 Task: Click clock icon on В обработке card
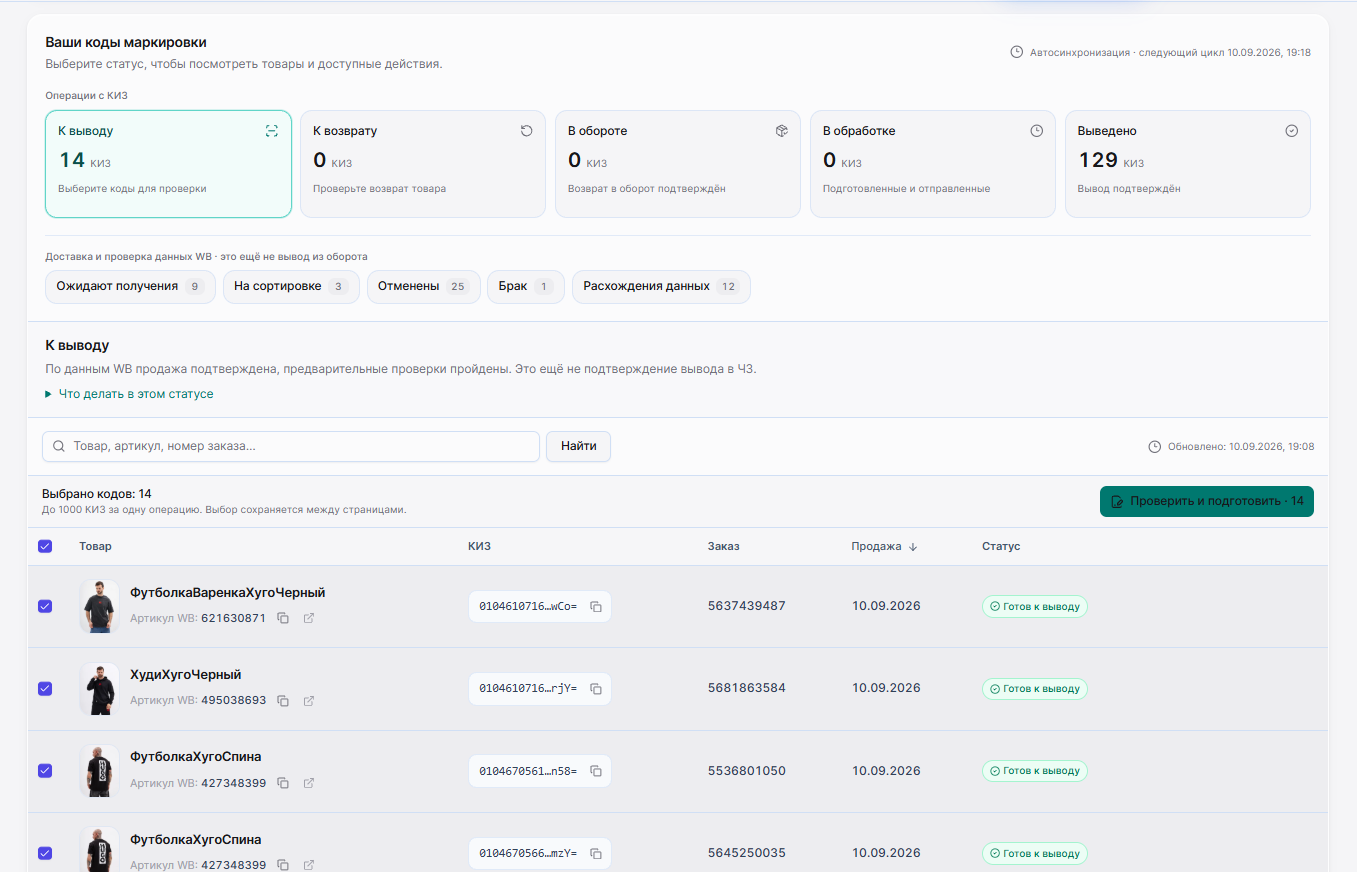click(x=1037, y=131)
